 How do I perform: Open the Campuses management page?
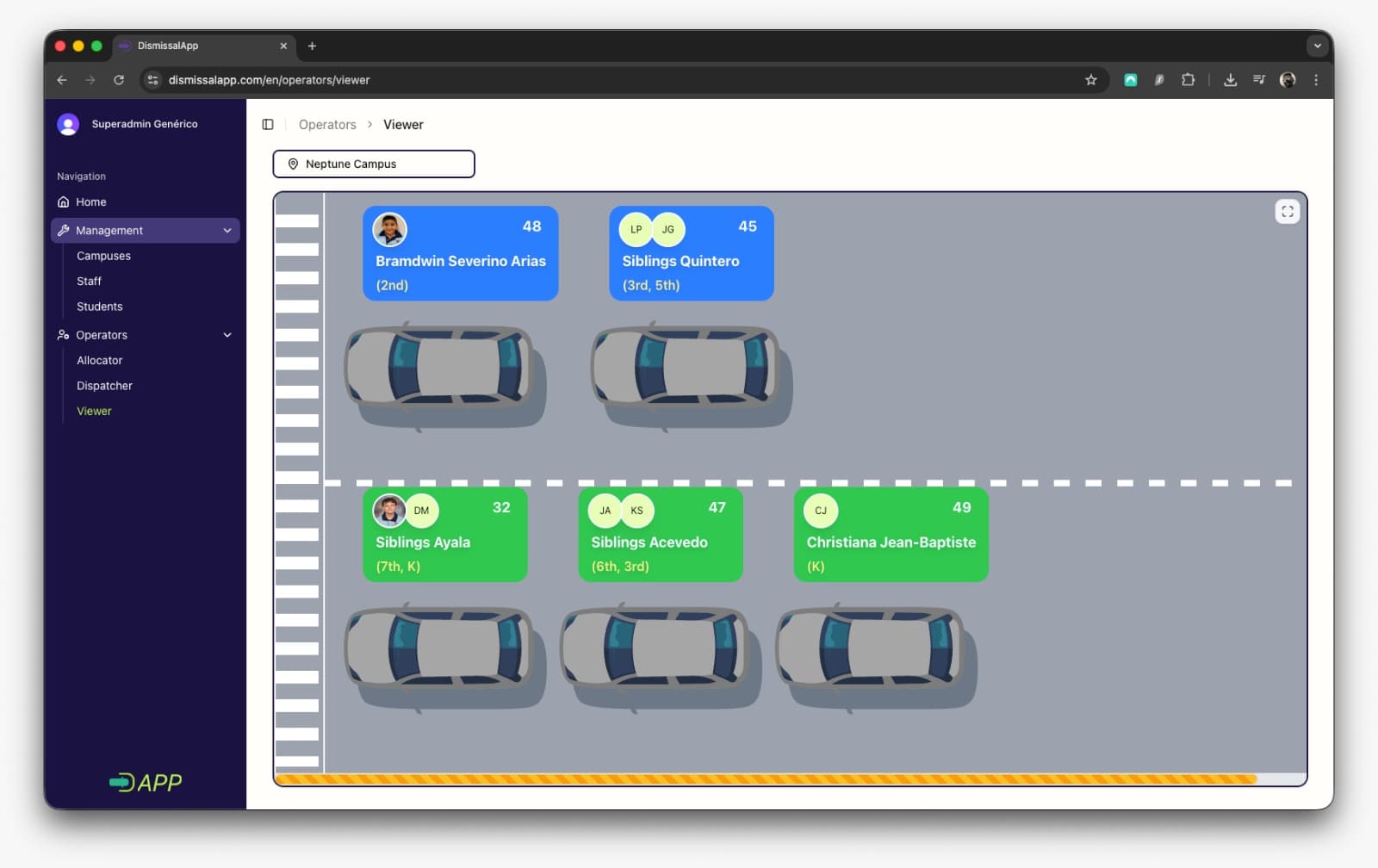pos(103,256)
